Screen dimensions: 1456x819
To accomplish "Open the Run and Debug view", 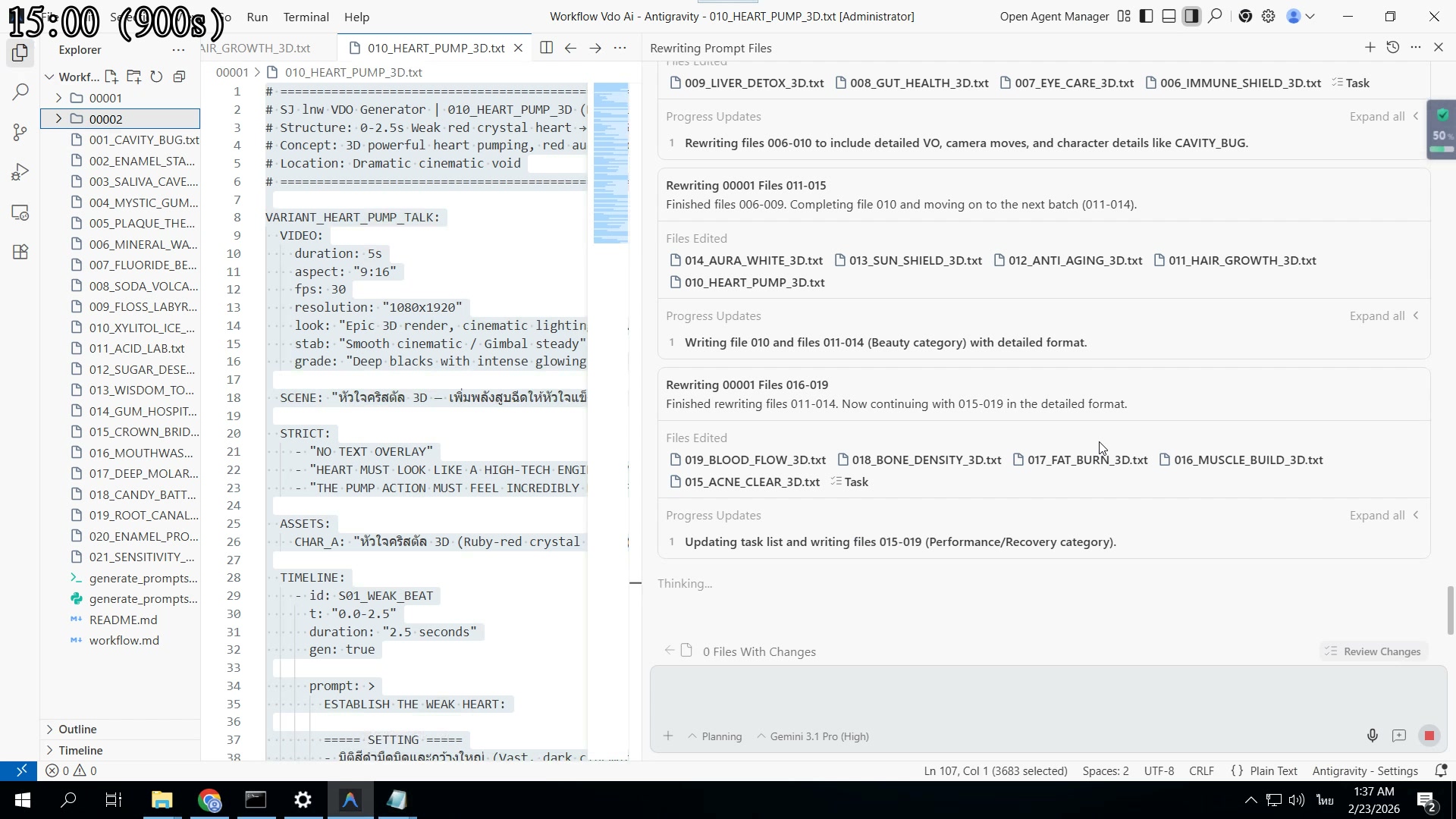I will [20, 173].
